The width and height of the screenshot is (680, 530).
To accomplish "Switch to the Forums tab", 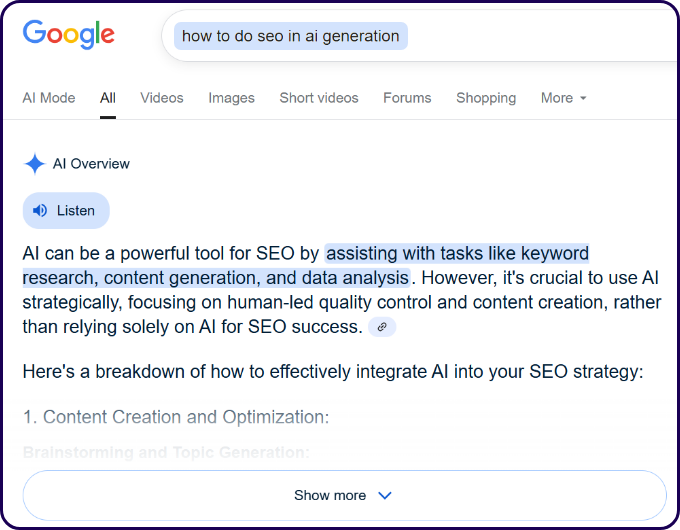I will (407, 98).
